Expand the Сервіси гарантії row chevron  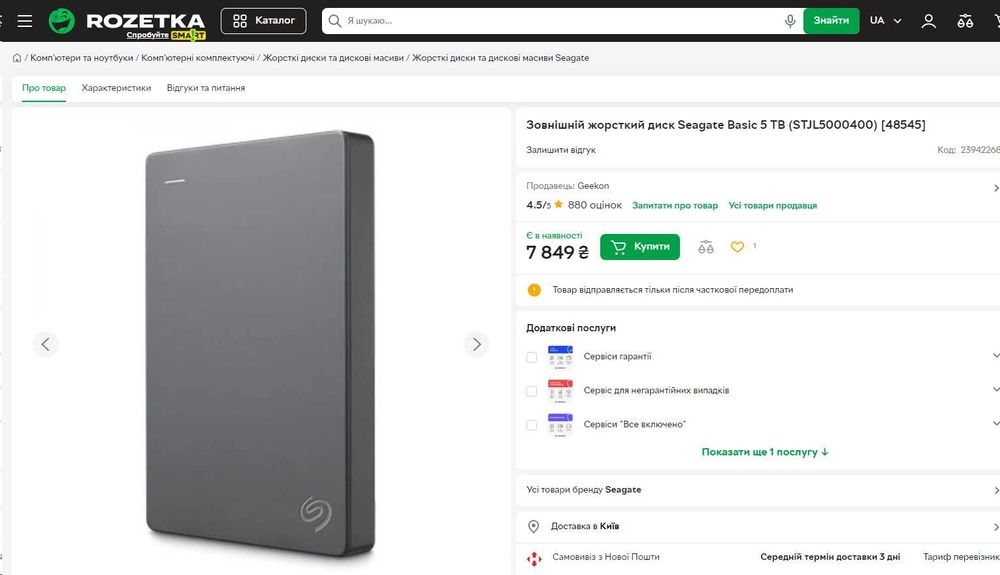996,356
